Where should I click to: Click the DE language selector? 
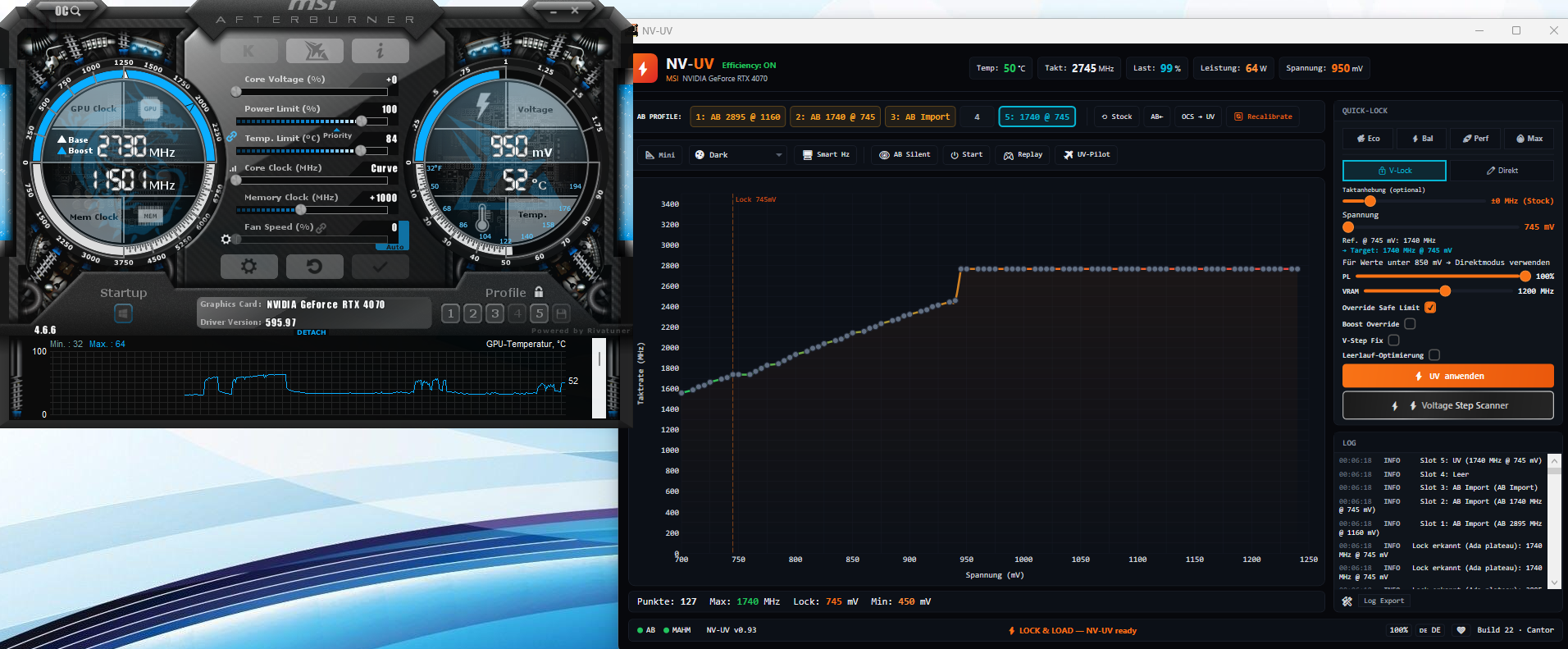[x=1429, y=630]
